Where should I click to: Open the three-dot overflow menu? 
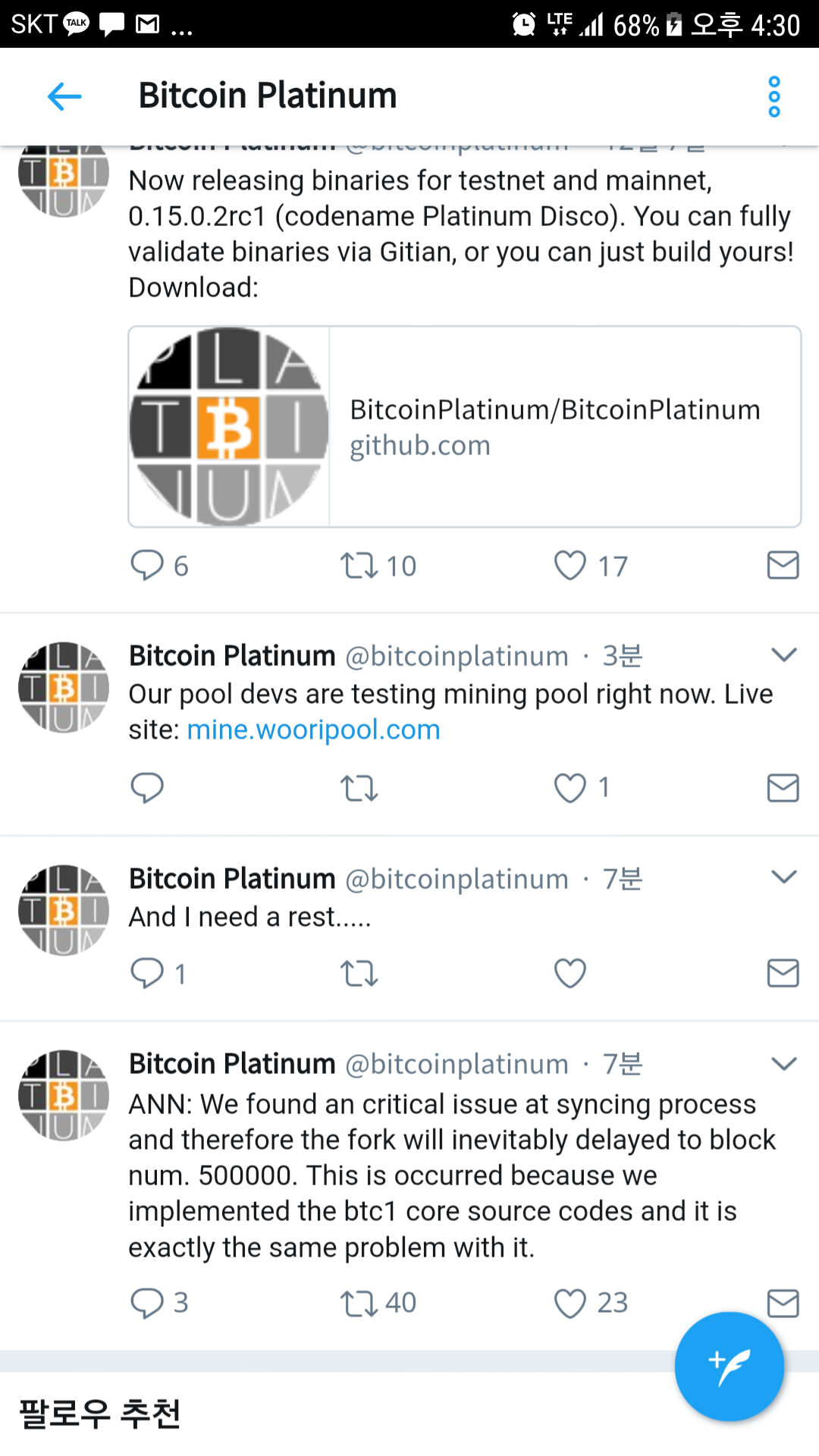tap(773, 96)
